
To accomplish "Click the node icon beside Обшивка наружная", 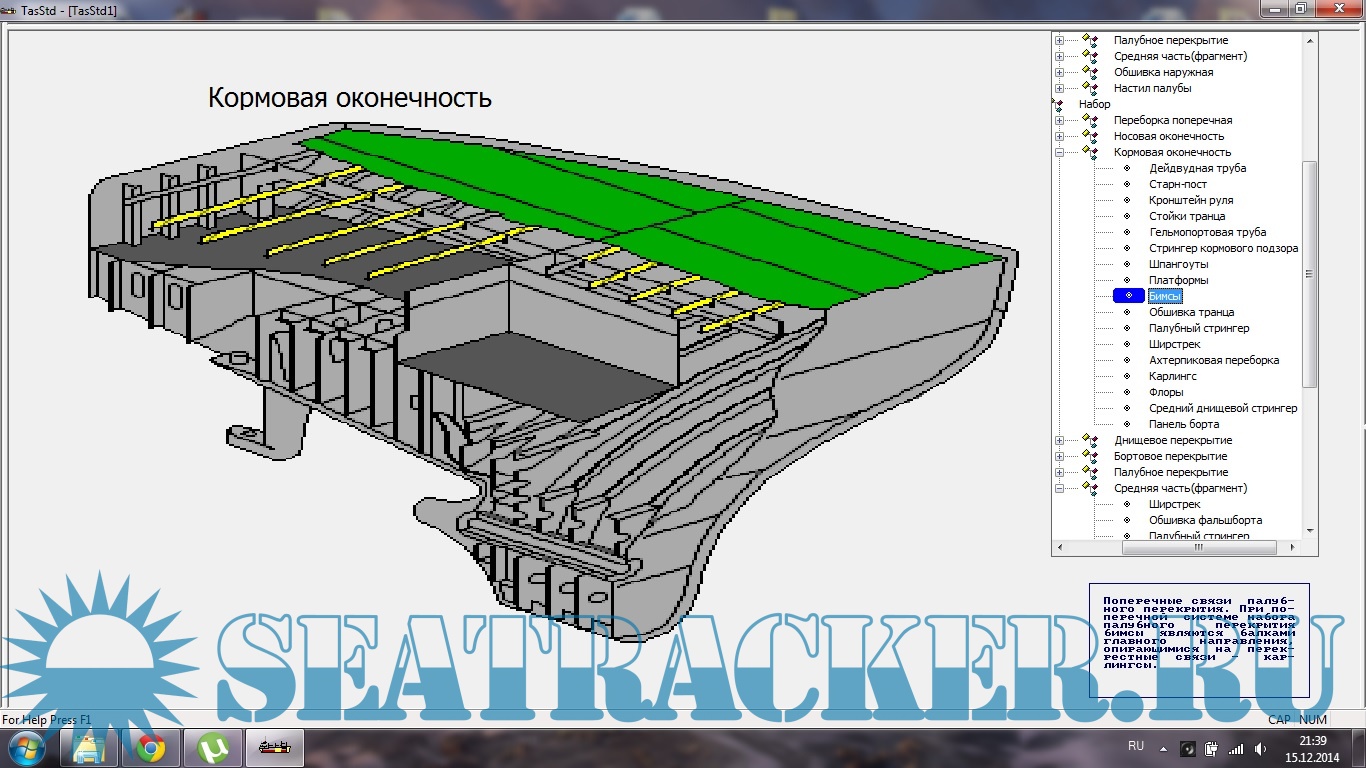I will pos(1089,72).
